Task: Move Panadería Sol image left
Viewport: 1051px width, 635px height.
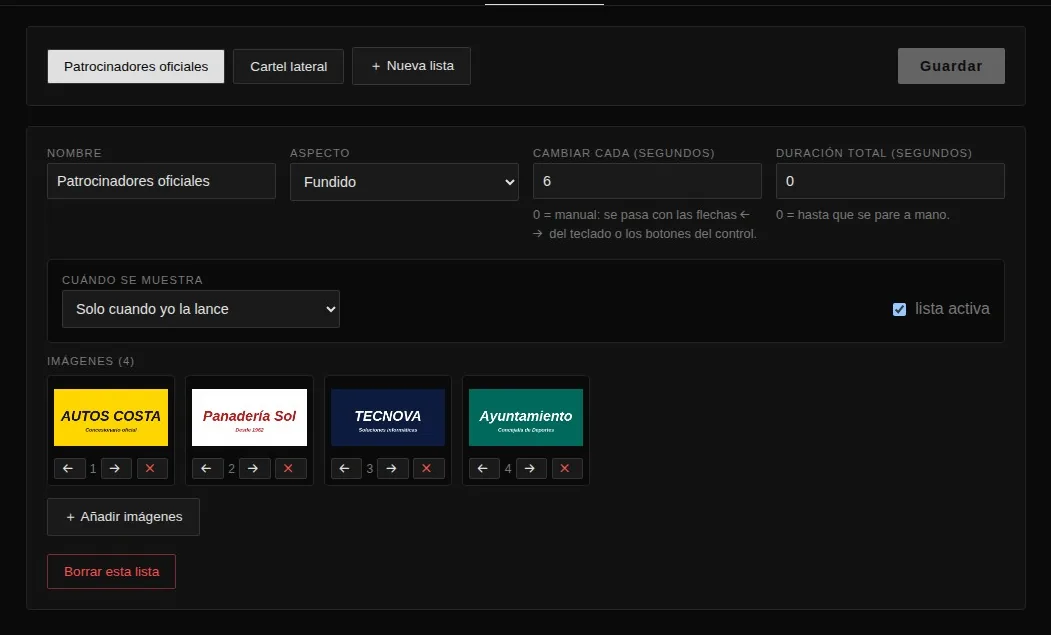Action: click(x=207, y=468)
